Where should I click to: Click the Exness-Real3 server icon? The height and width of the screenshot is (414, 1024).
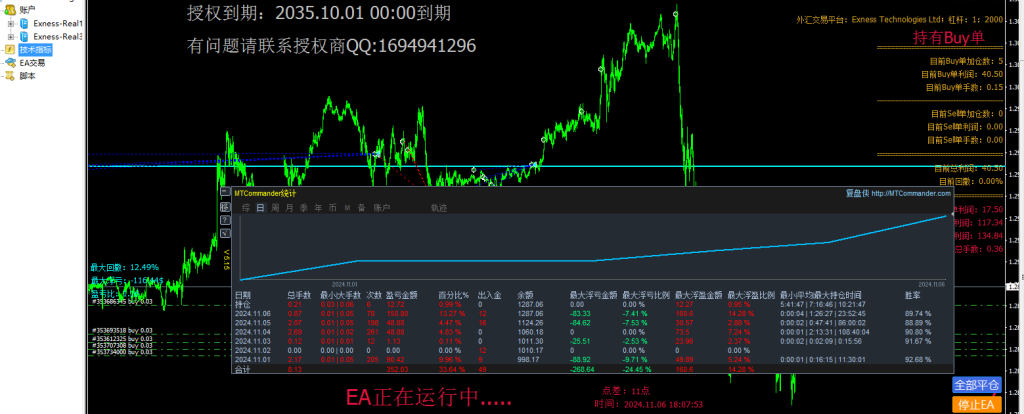point(23,37)
